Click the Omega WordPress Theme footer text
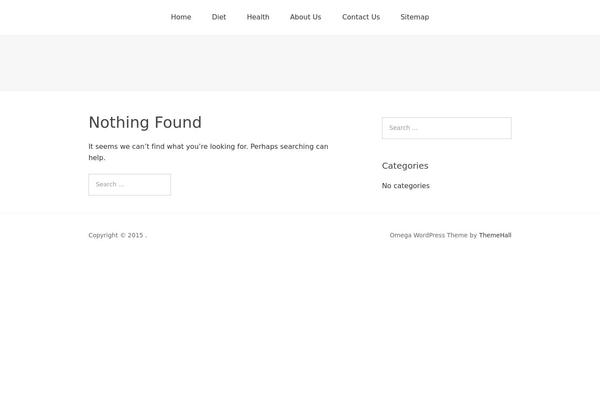The image size is (600, 400). coord(428,235)
